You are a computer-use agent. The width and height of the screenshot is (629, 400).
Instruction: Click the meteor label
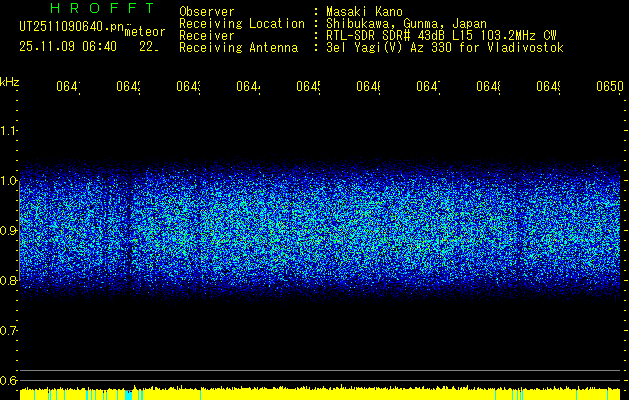click(x=145, y=32)
